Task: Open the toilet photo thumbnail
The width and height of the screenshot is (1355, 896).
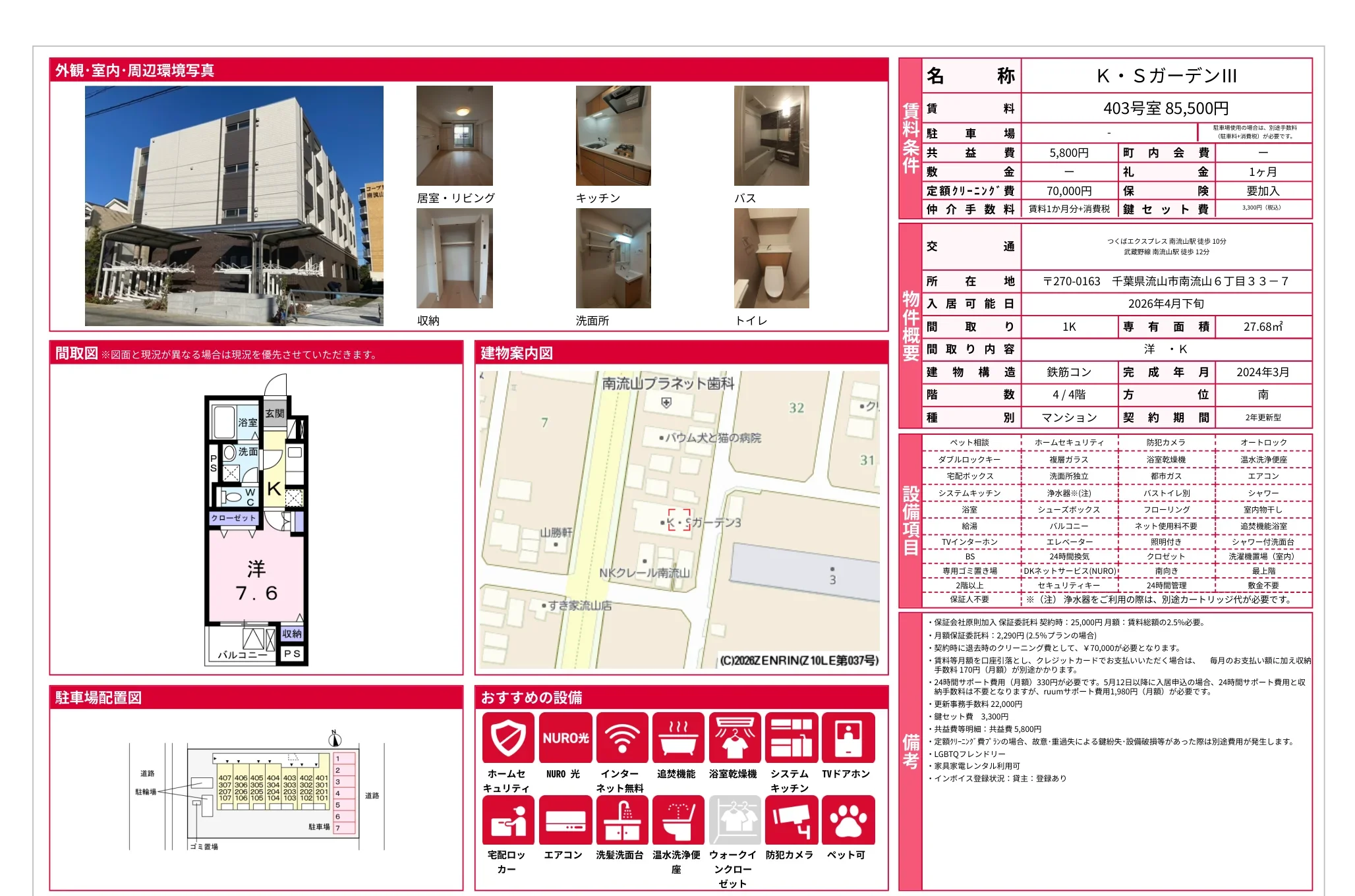Action: [771, 258]
